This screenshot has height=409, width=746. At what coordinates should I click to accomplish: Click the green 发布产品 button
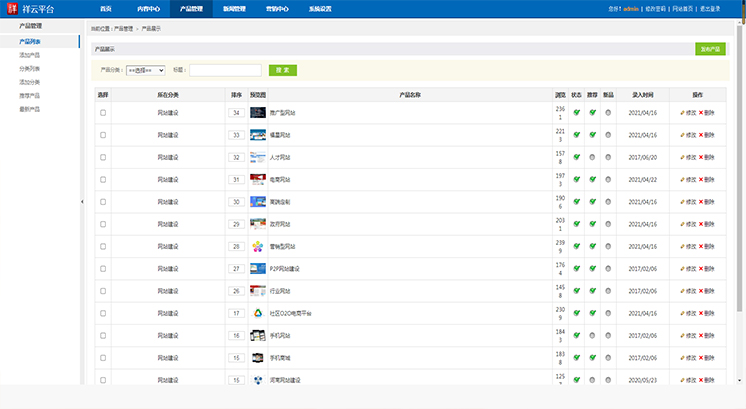tap(710, 48)
